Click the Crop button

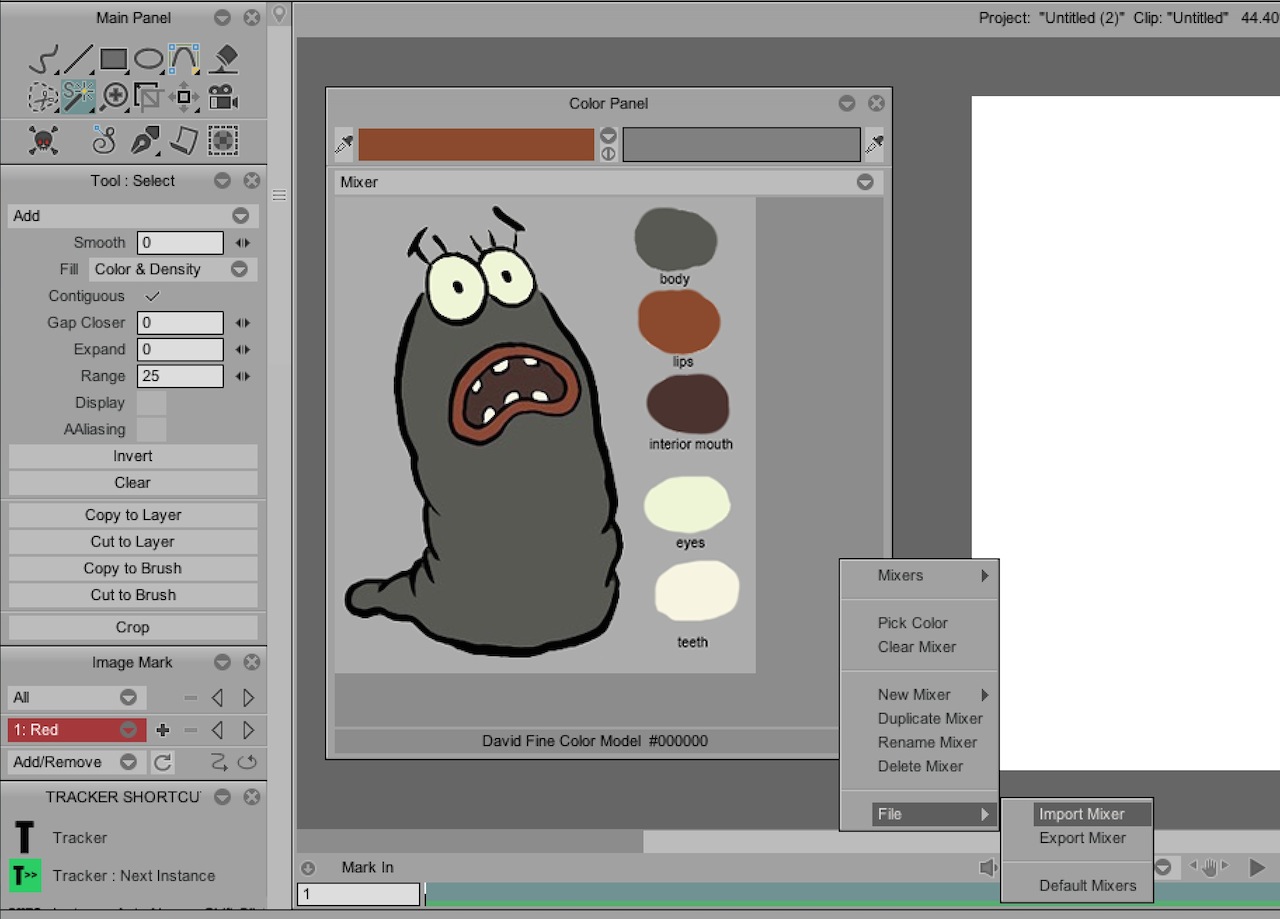click(x=133, y=627)
